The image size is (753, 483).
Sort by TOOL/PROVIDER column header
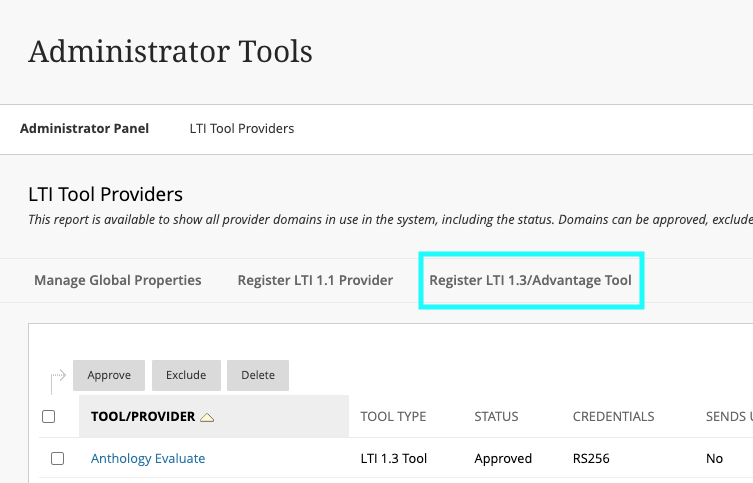click(143, 416)
